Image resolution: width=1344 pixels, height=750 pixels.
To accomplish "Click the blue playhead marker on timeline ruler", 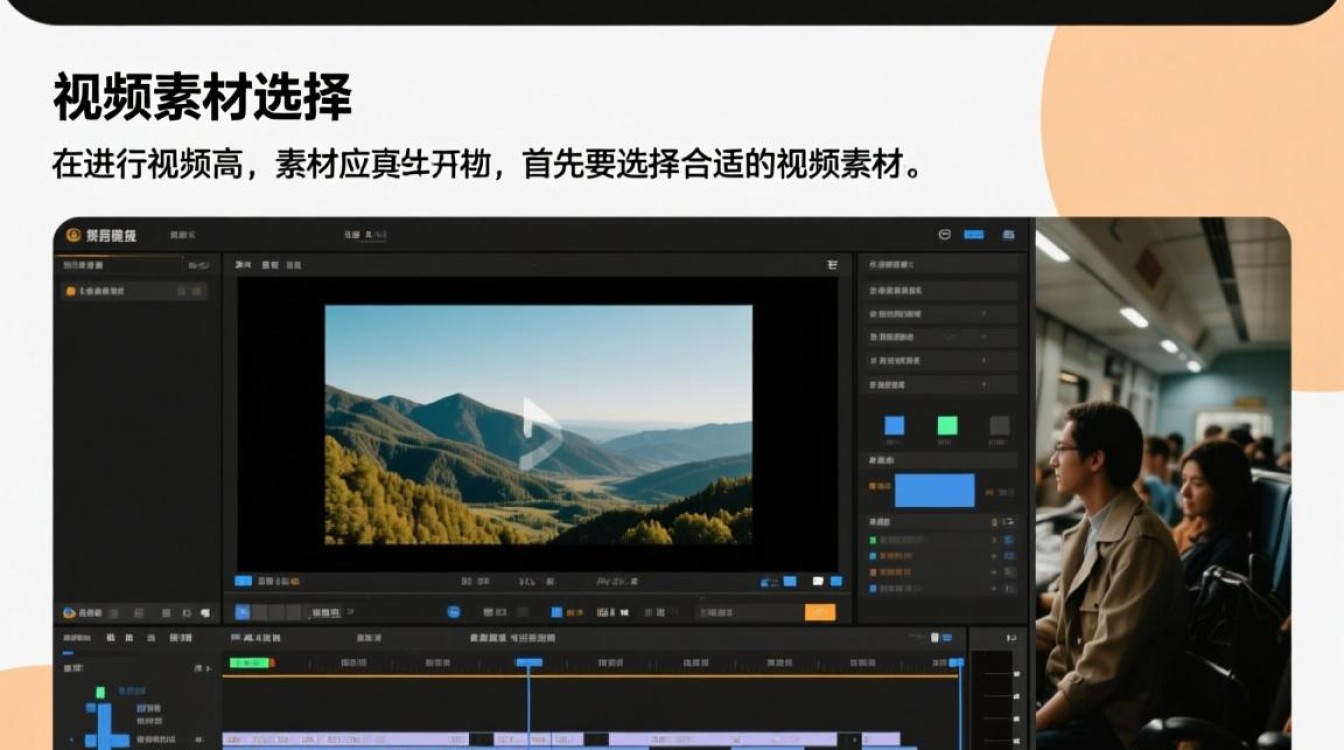I will pyautogui.click(x=529, y=662).
